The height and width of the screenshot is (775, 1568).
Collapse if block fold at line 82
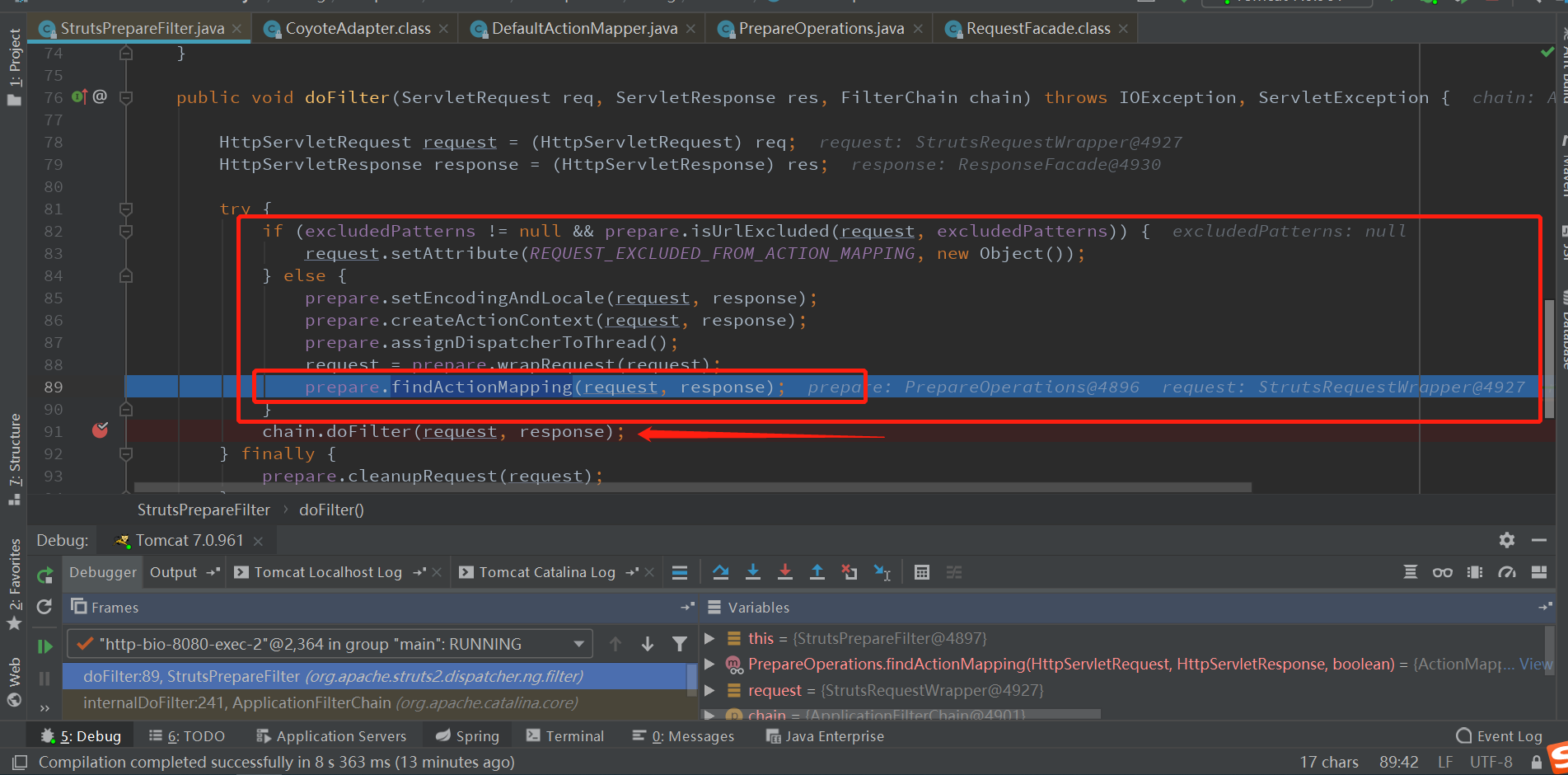point(126,231)
